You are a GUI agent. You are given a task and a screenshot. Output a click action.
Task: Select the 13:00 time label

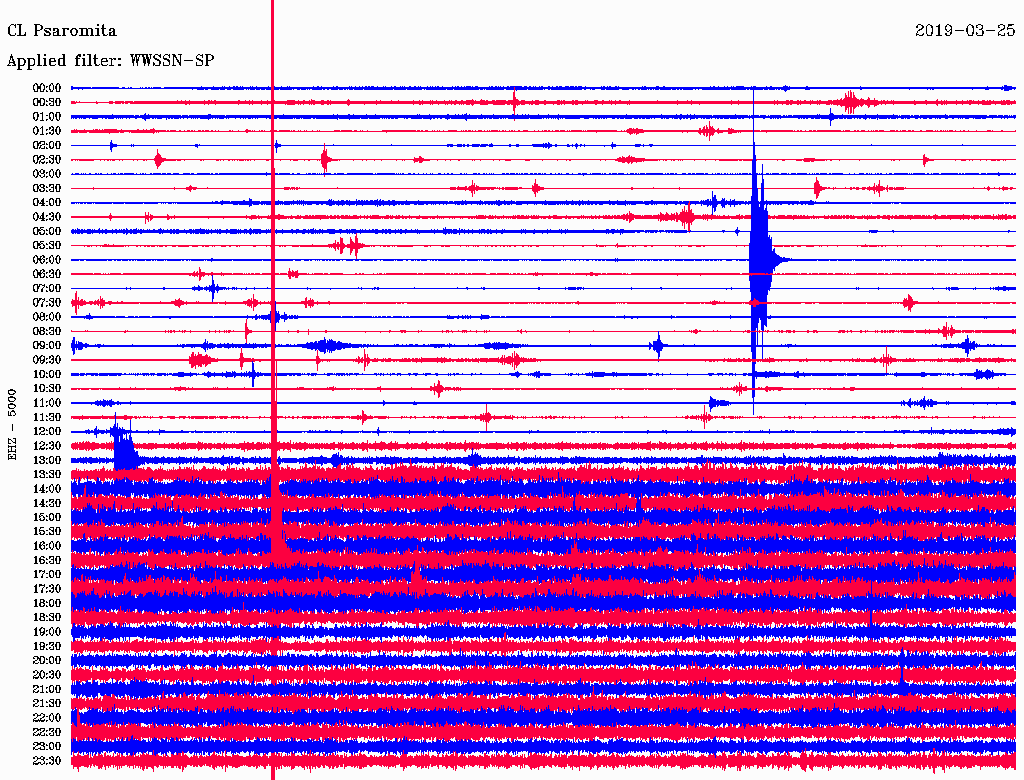tap(47, 461)
